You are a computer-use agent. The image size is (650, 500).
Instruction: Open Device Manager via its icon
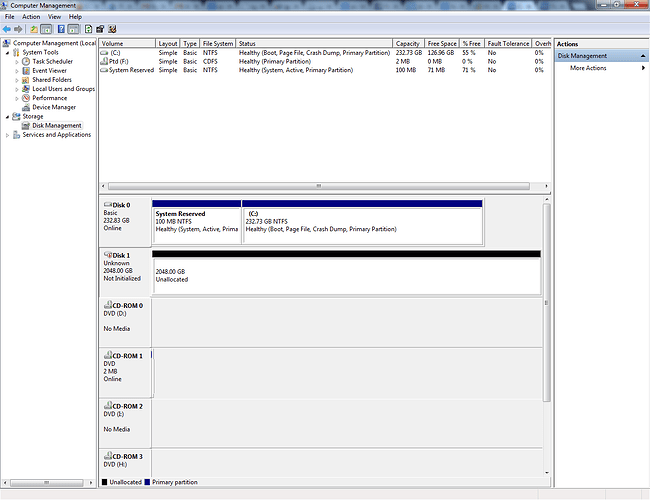[x=26, y=107]
